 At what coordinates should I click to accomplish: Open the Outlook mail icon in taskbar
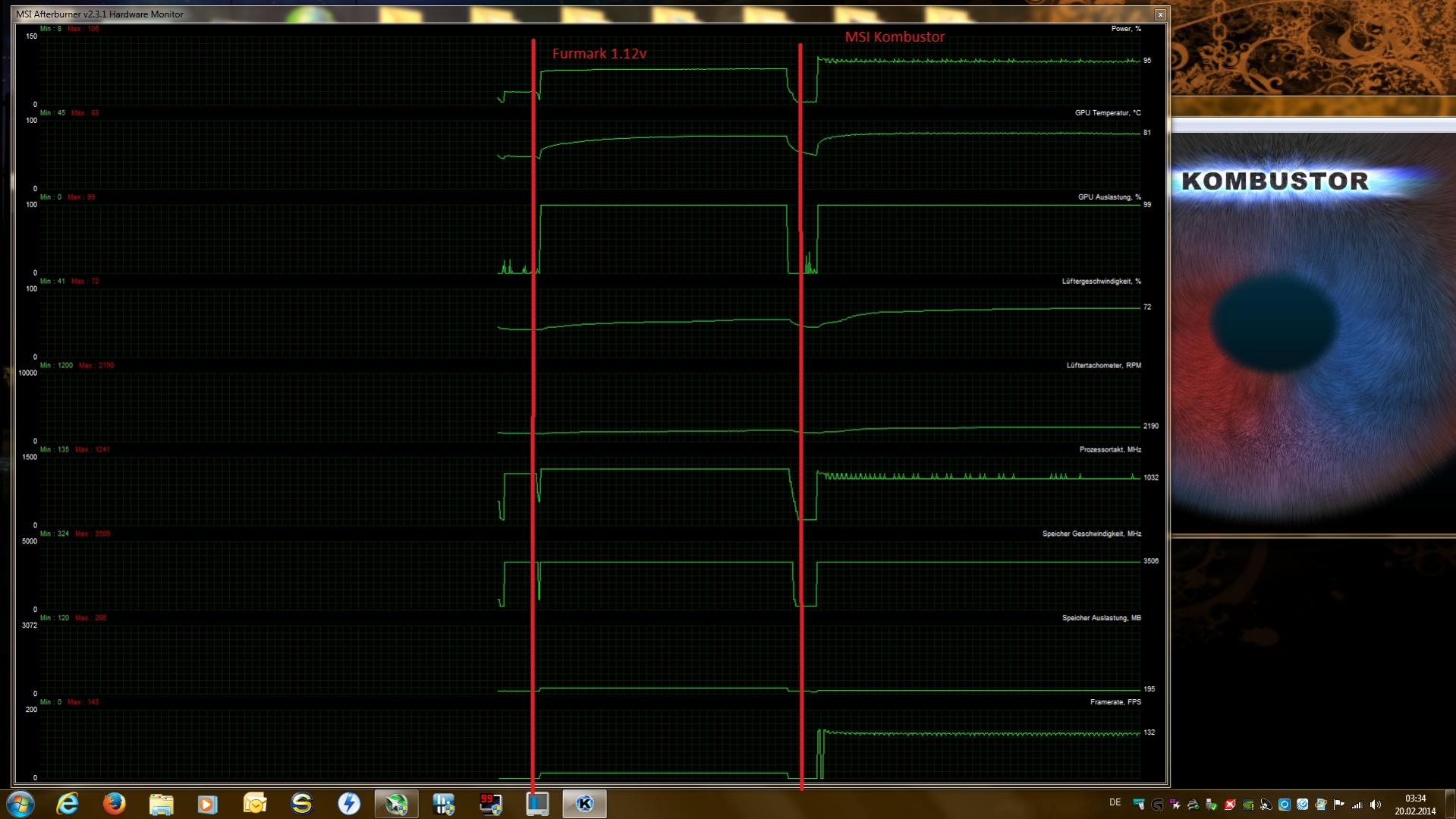(x=255, y=804)
